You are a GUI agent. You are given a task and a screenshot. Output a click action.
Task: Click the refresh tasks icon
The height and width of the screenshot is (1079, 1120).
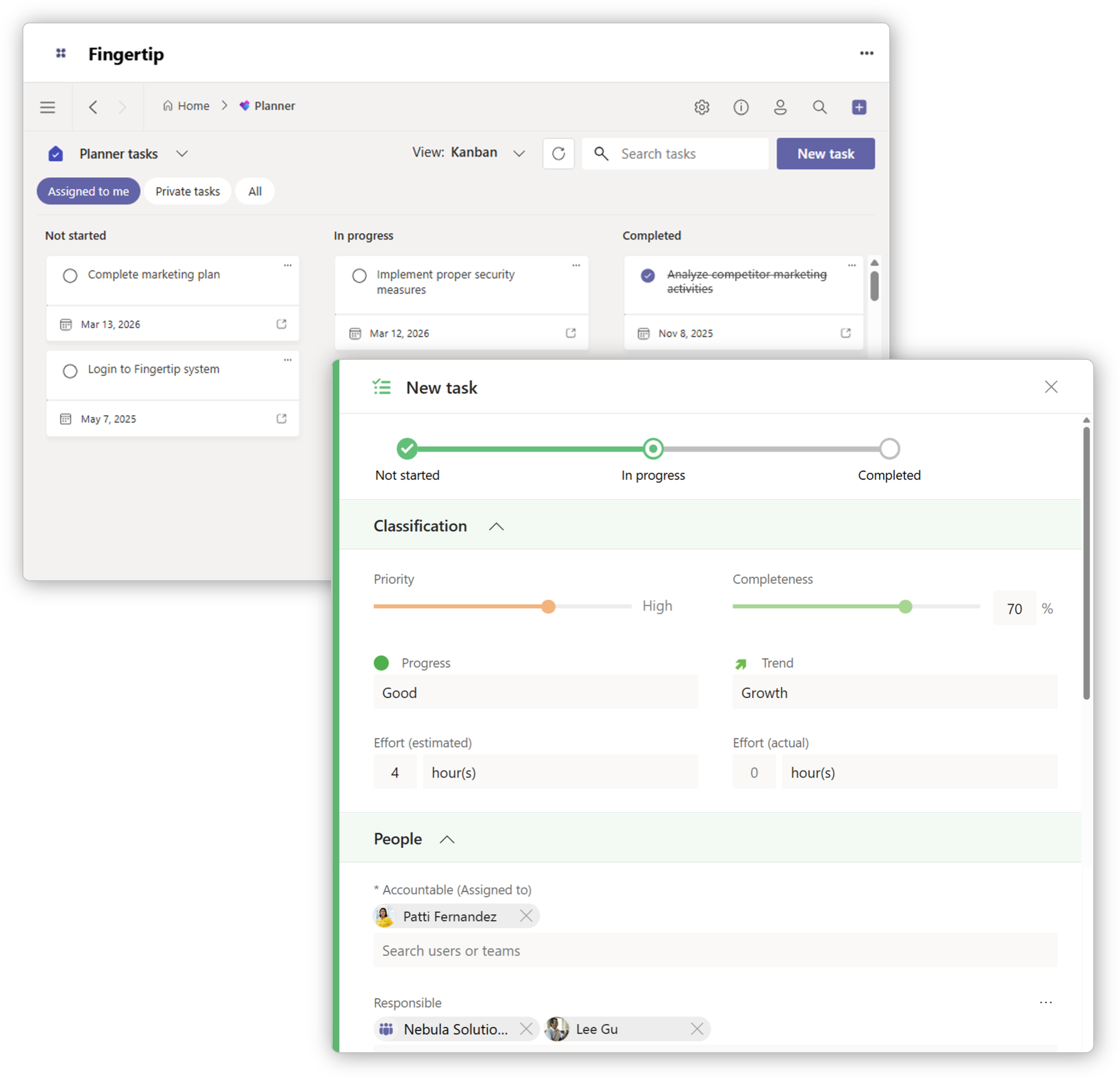[558, 153]
